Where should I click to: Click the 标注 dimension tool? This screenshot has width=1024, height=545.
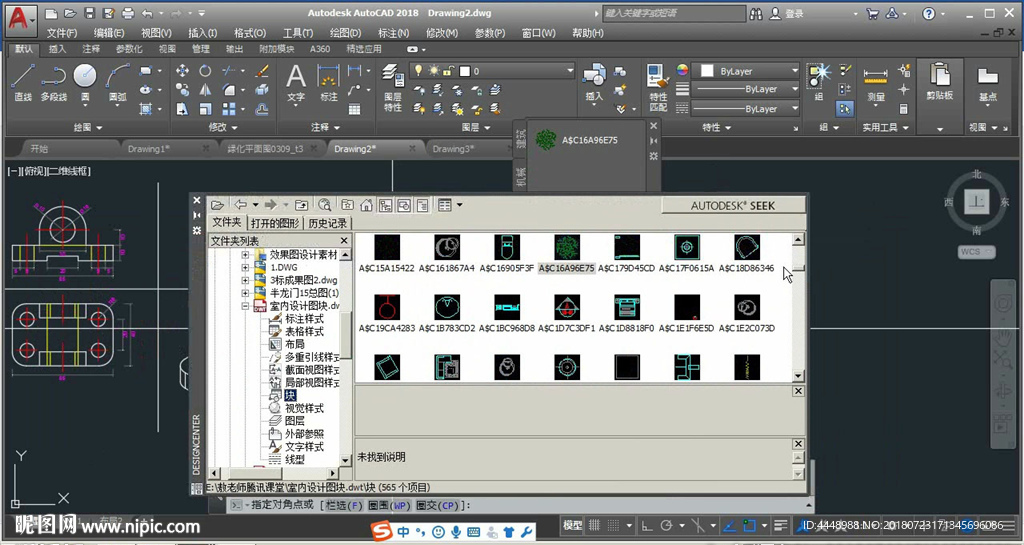[328, 83]
